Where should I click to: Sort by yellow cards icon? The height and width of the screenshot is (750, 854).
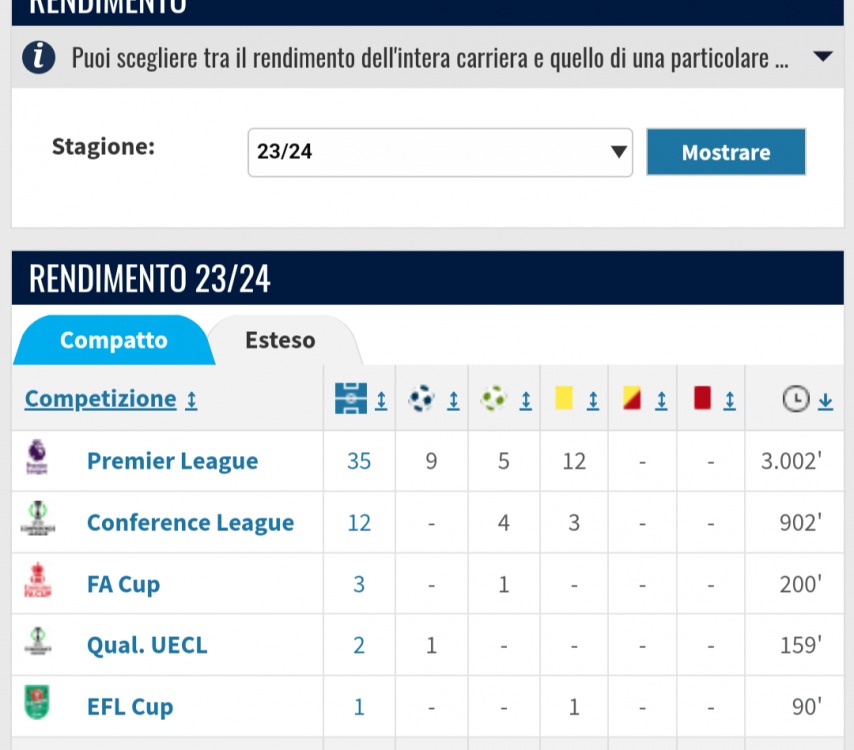click(x=564, y=398)
